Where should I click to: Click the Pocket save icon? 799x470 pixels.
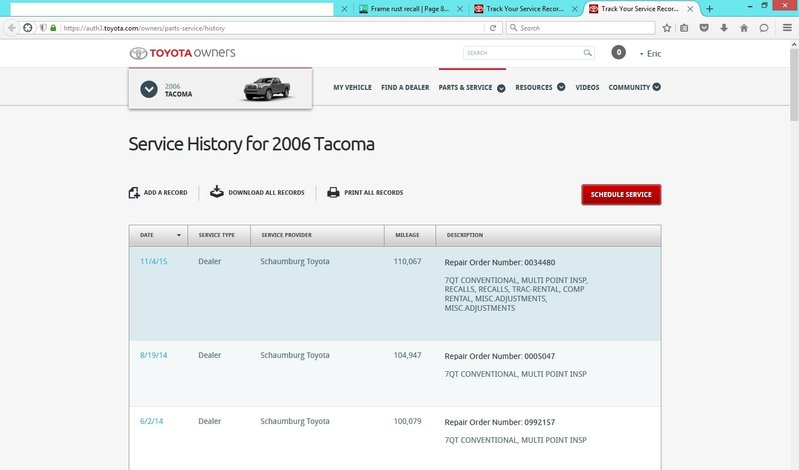point(704,28)
